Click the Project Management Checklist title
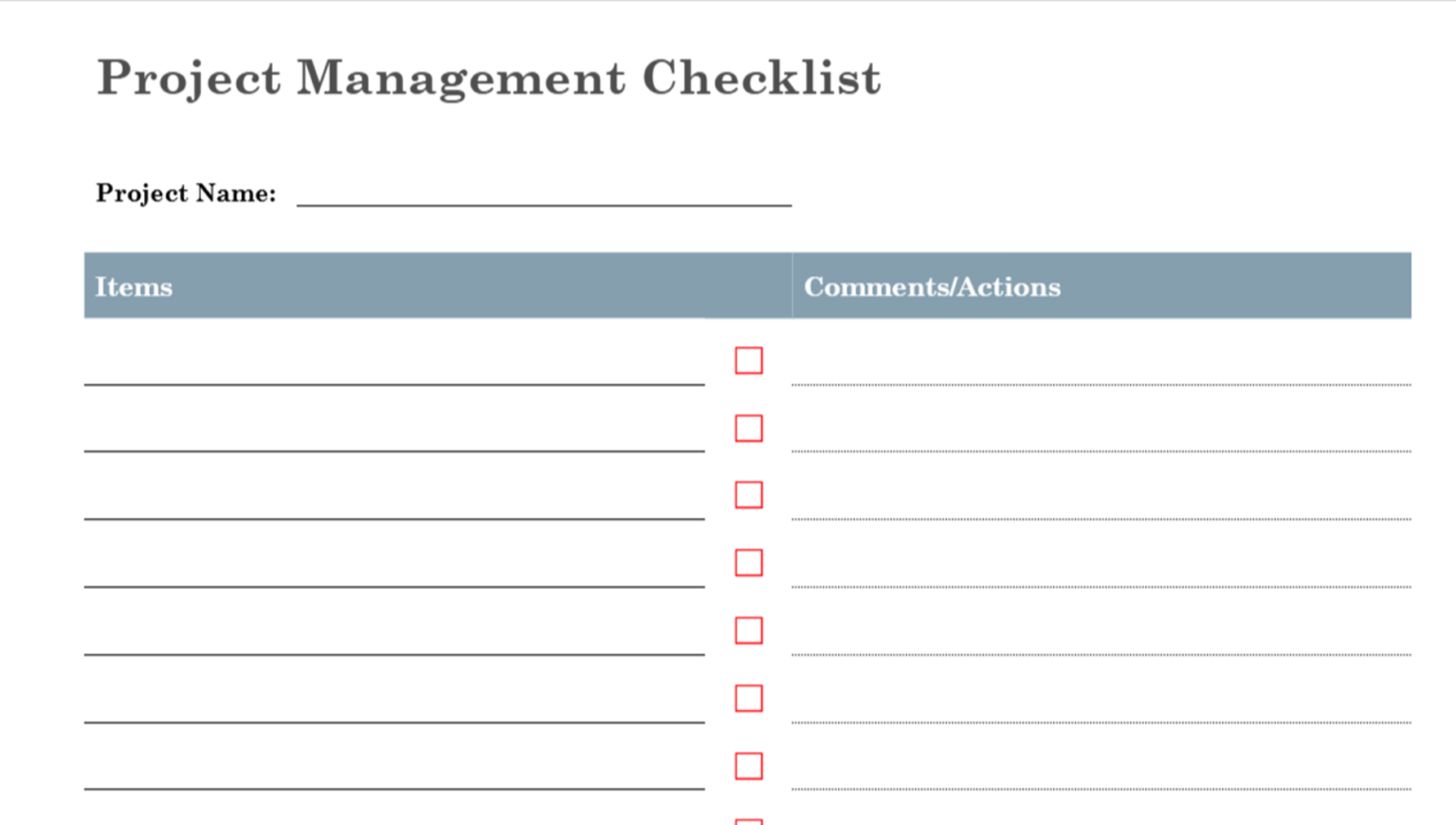Screen dimensions: 1456x825 pyautogui.click(x=489, y=79)
